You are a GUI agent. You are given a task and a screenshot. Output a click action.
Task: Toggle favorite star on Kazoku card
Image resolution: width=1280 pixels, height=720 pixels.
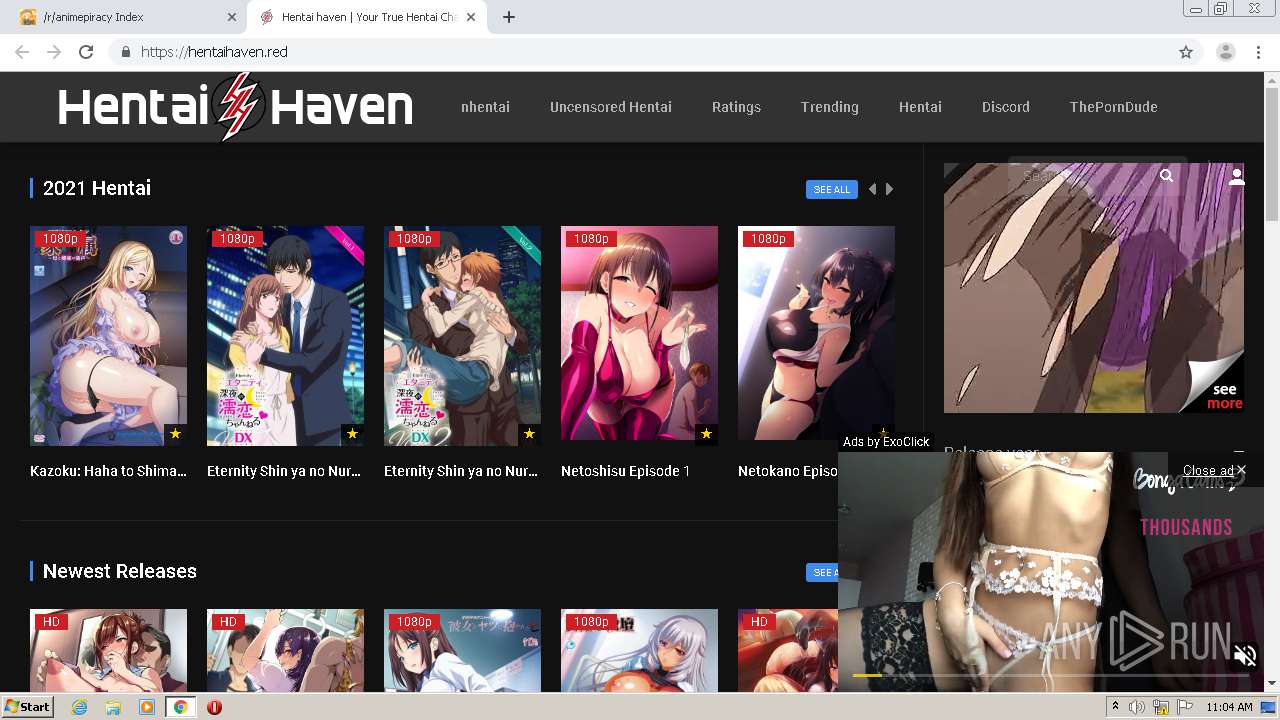pos(175,434)
